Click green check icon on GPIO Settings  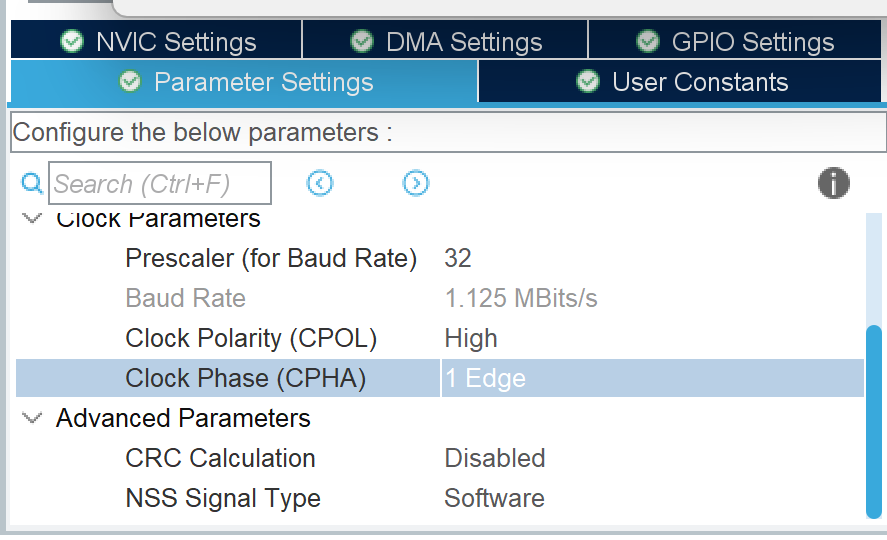647,41
